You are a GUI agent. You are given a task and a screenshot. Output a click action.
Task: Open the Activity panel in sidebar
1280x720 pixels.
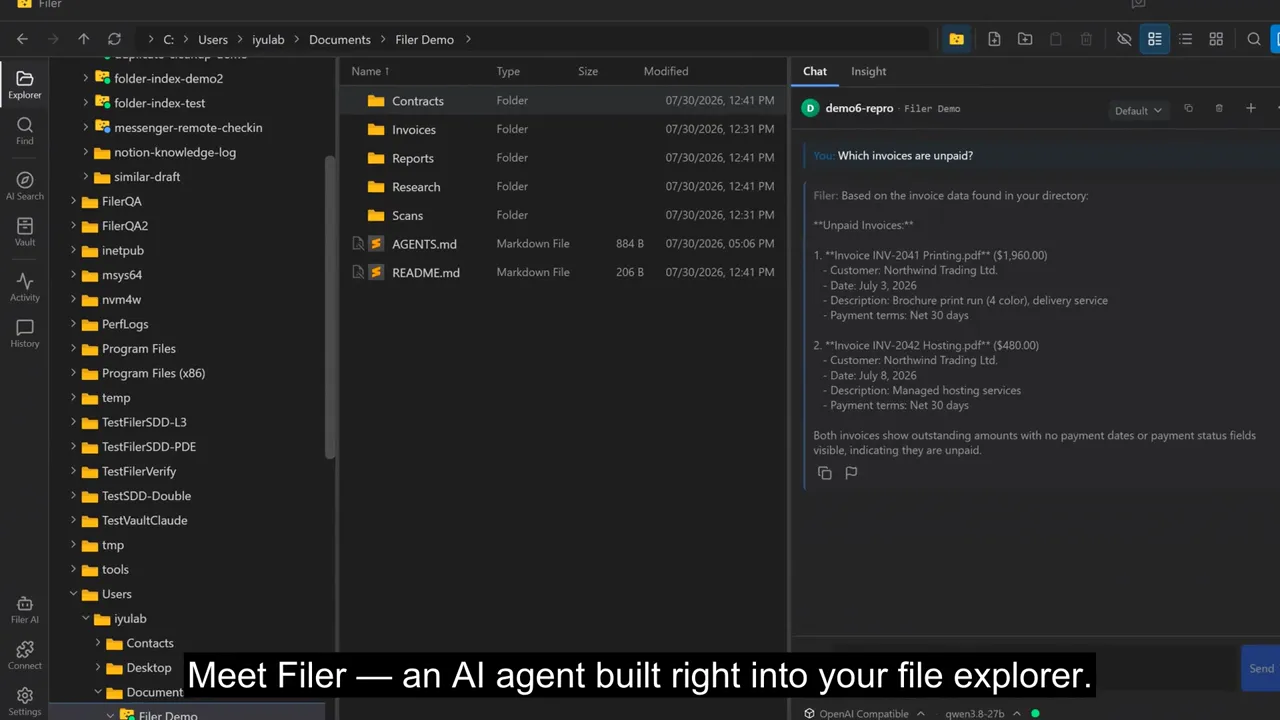(24, 288)
